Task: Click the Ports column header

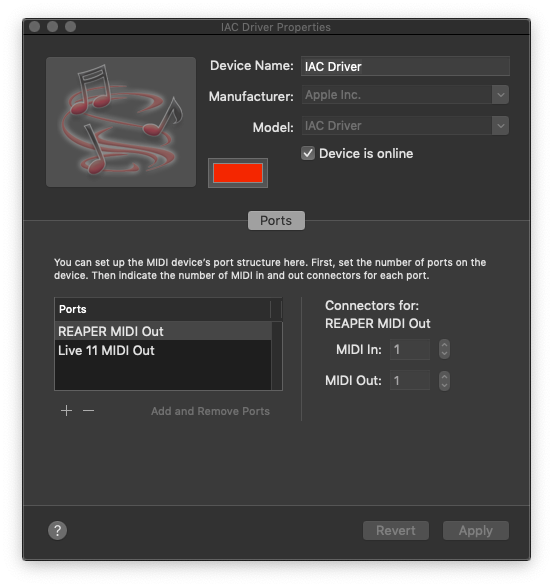Action: 163,309
